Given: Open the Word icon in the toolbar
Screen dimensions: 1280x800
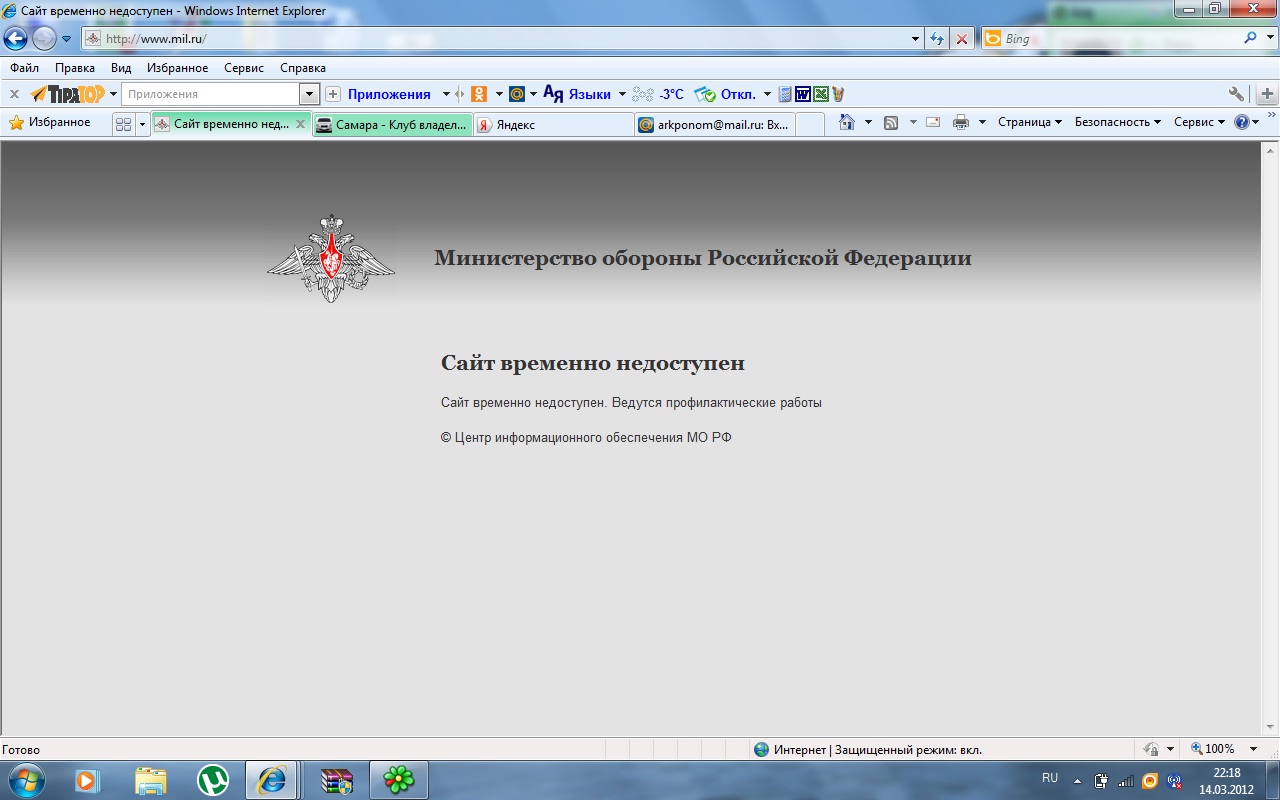Looking at the screenshot, I should 803,94.
